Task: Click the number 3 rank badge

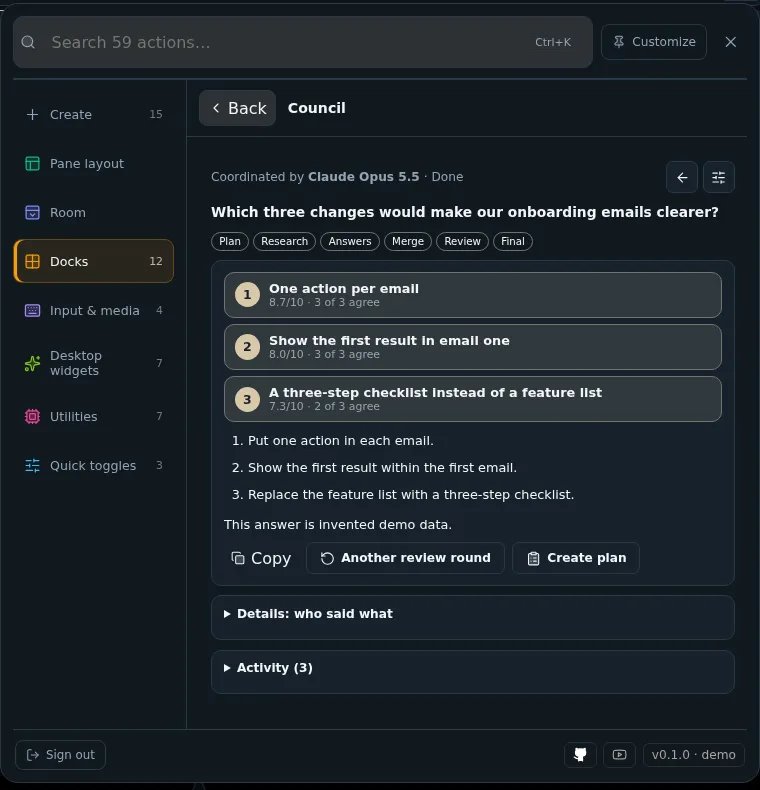Action: [x=247, y=399]
